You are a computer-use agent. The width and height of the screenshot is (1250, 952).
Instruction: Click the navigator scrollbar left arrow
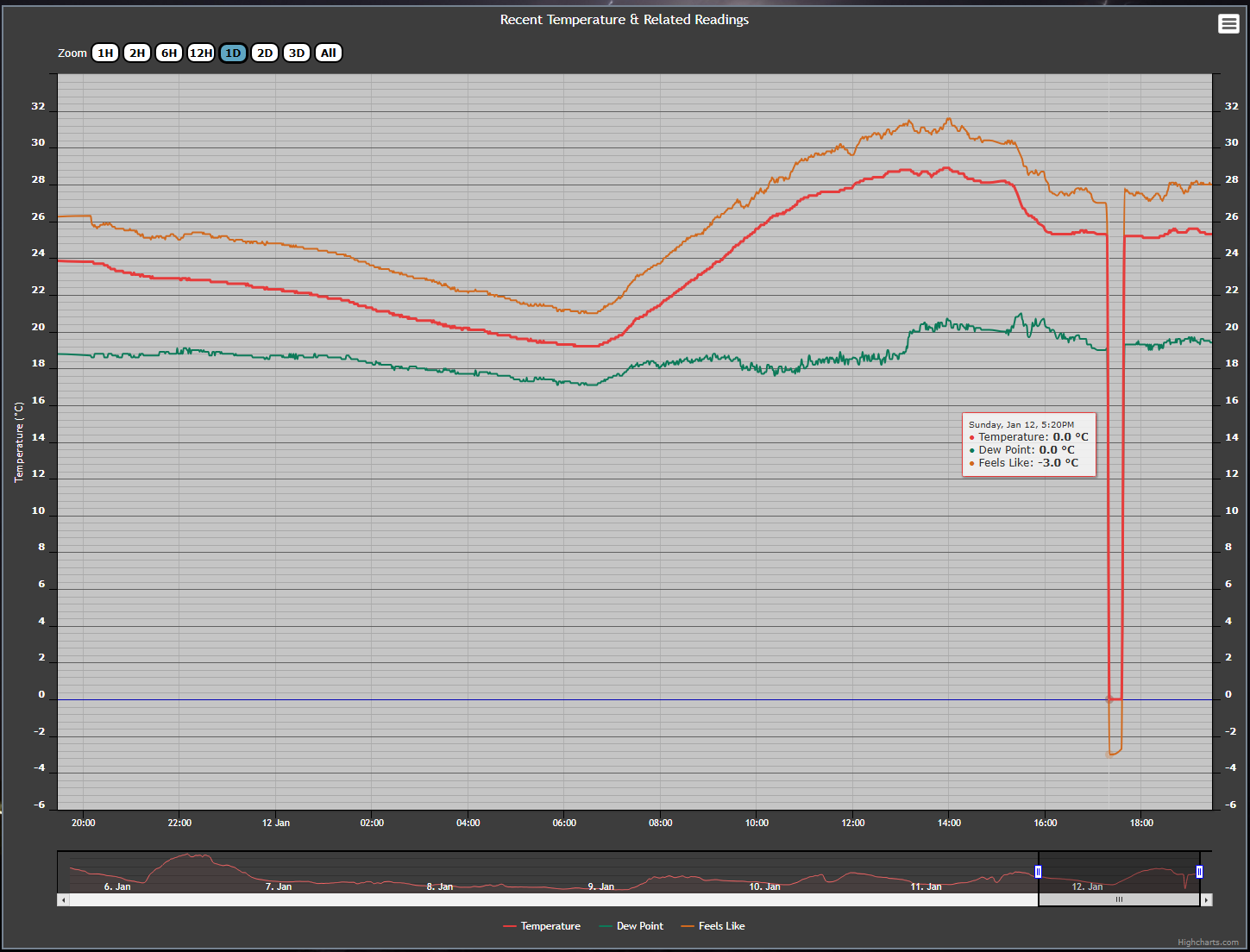pos(63,899)
